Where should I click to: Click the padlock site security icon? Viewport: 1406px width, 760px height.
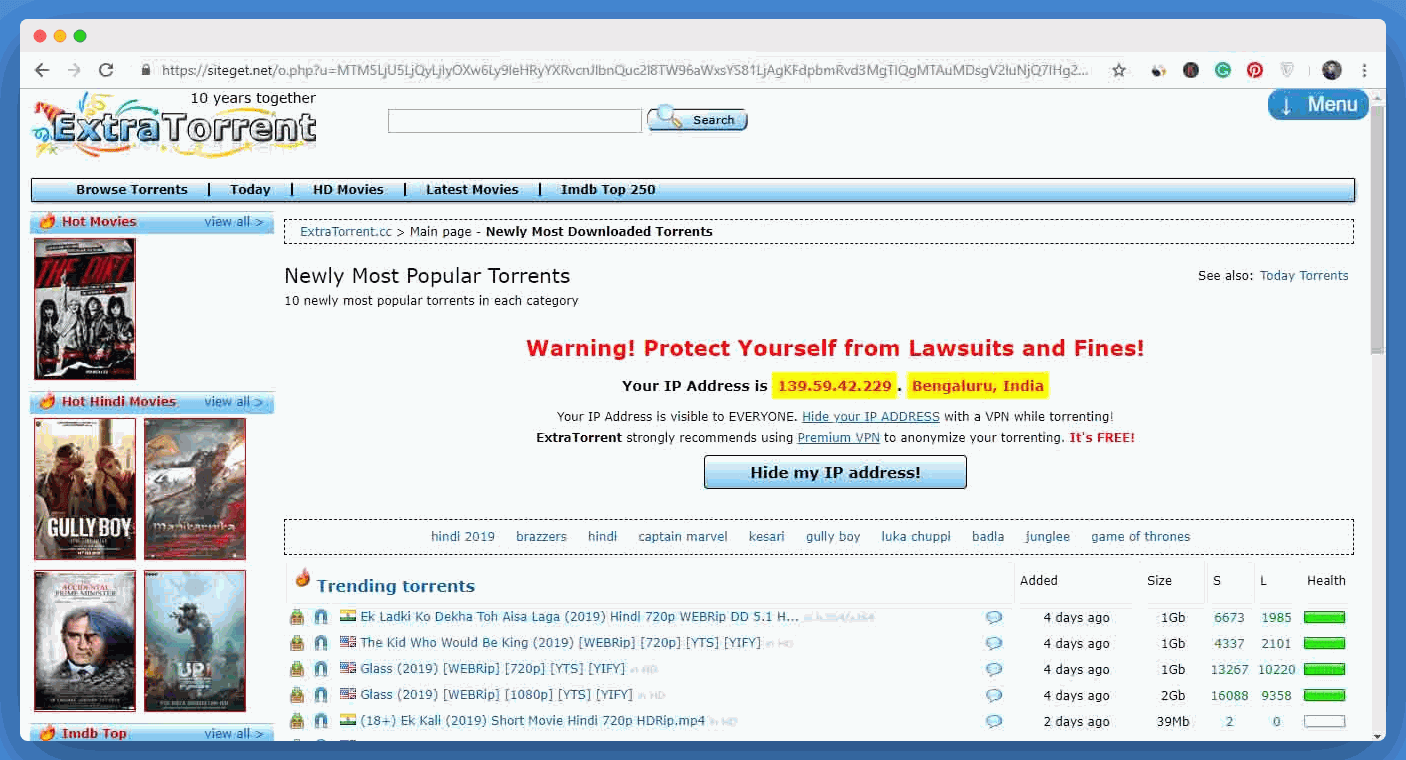tap(146, 70)
